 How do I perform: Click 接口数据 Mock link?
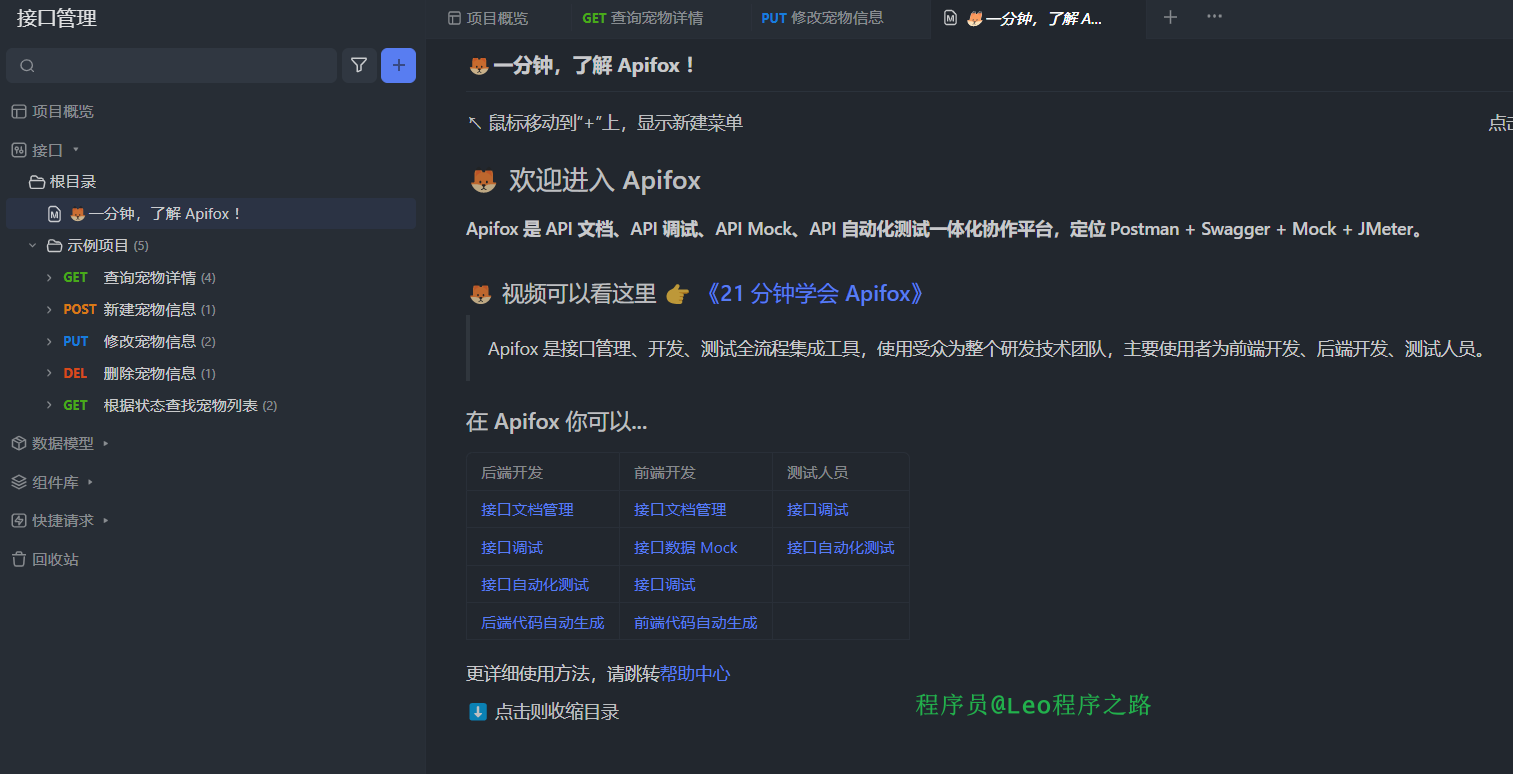pos(685,548)
